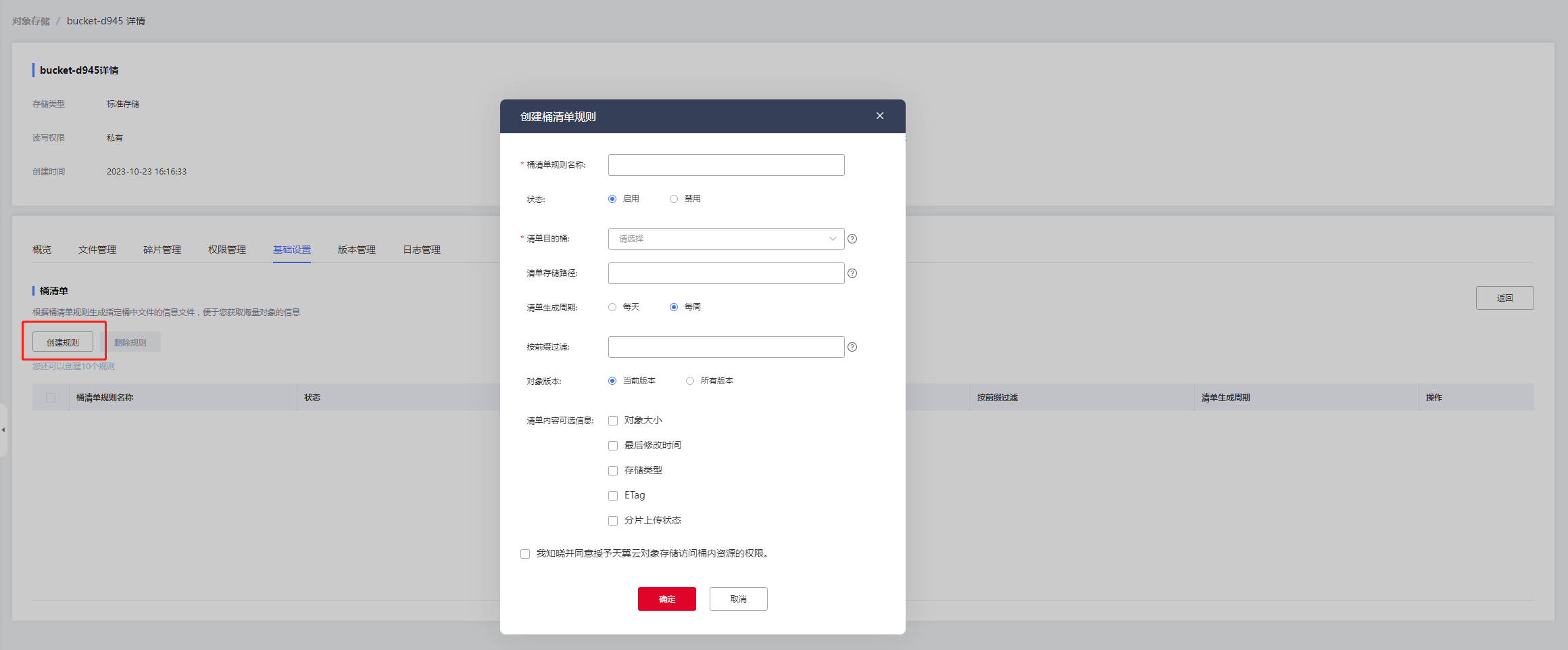
Task: Click the 清单生成周期 column header
Action: 1226,398
